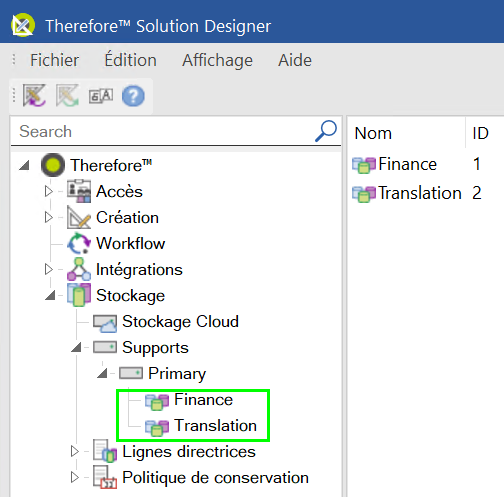Click the Création ruler and pencil icon
Viewport: 504px width, 497px height.
click(x=79, y=217)
